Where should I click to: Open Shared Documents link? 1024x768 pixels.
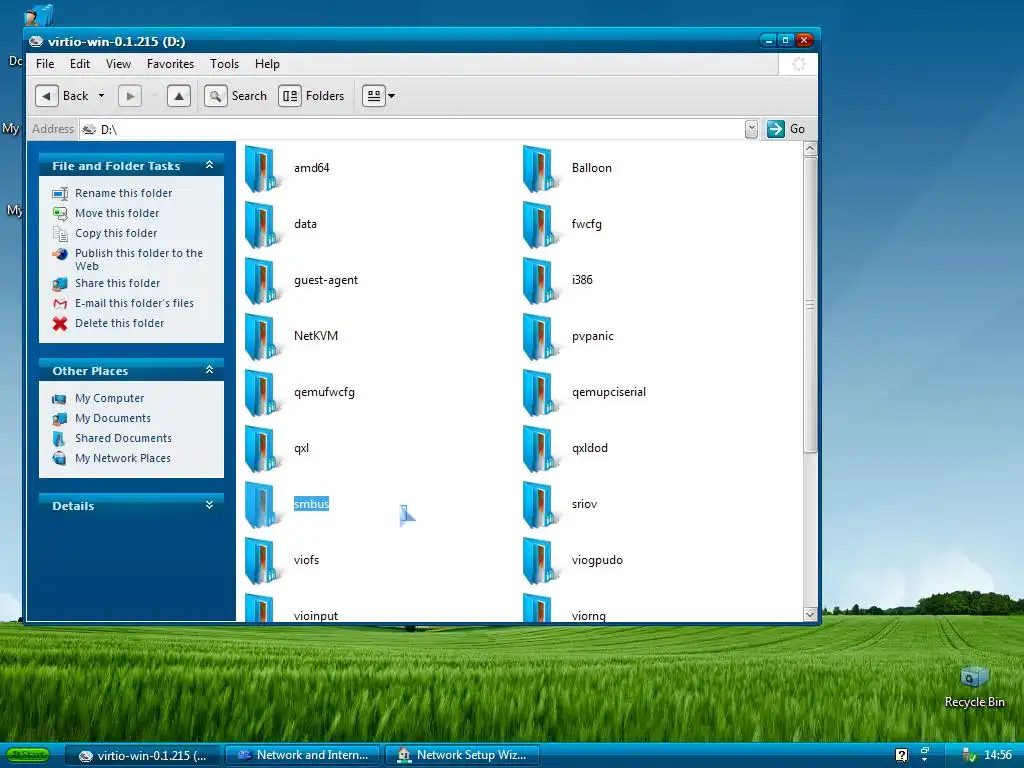(x=123, y=438)
